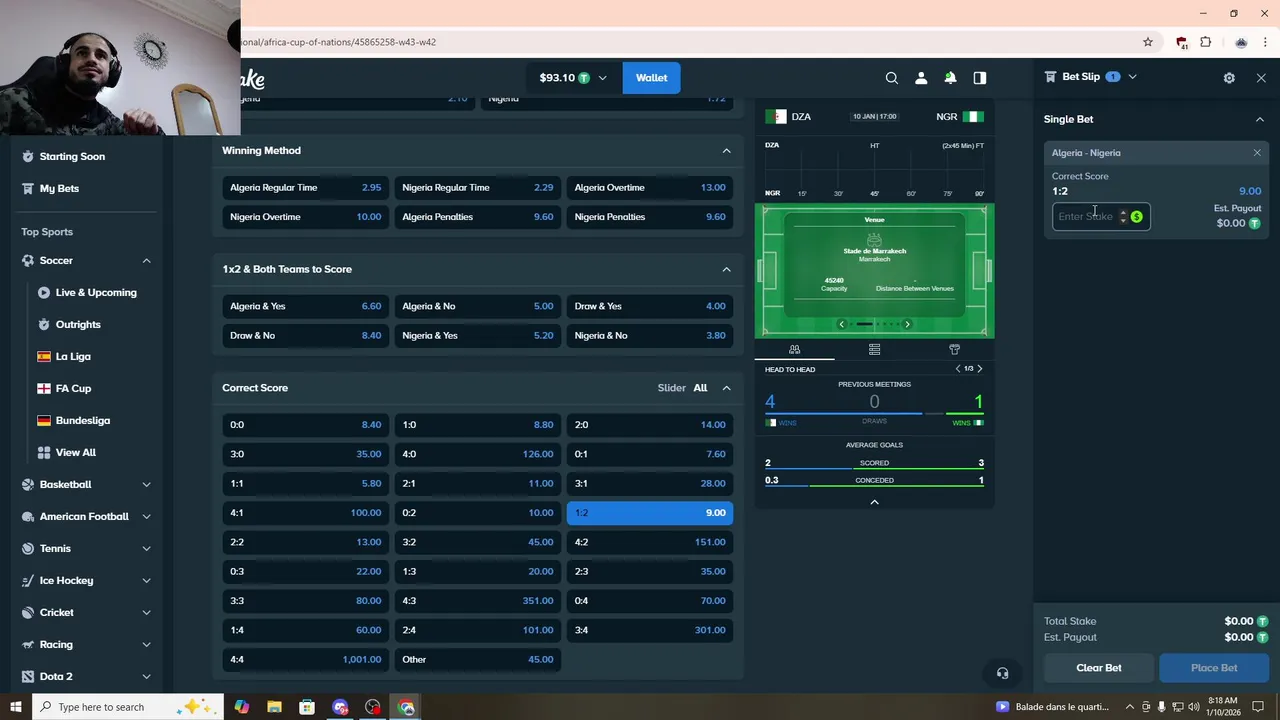Go to previous venue slide arrow
This screenshot has width=1280, height=720.
(842, 324)
